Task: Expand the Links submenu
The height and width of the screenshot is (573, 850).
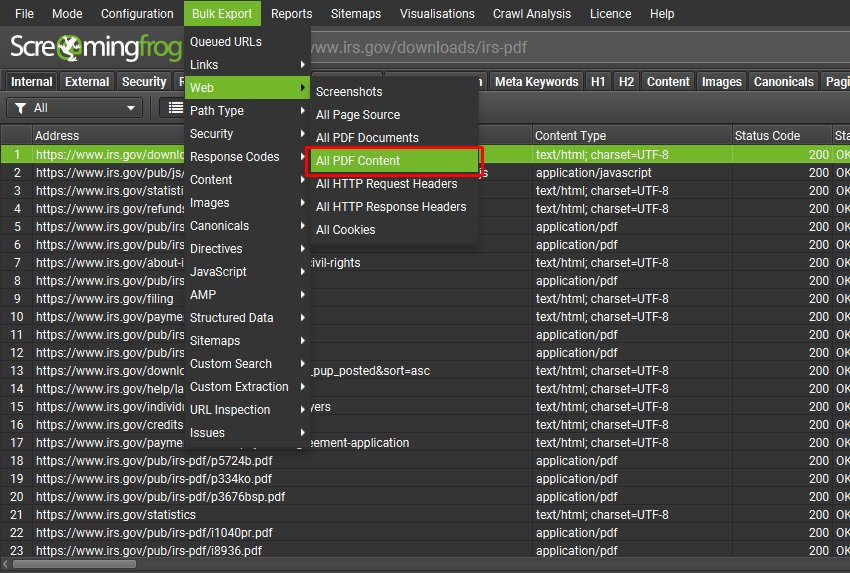Action: coord(247,65)
